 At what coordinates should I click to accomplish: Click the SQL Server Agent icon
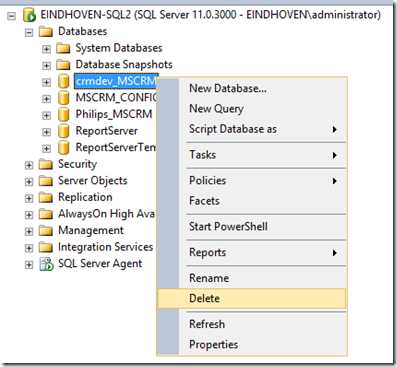coord(46,264)
